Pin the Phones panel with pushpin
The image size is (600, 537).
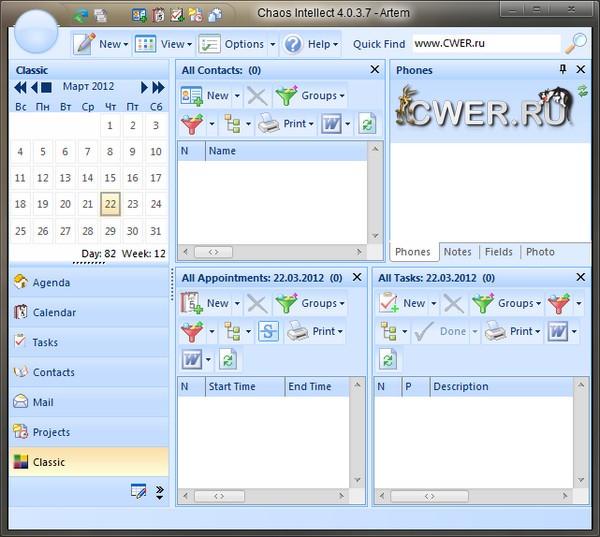tap(562, 69)
